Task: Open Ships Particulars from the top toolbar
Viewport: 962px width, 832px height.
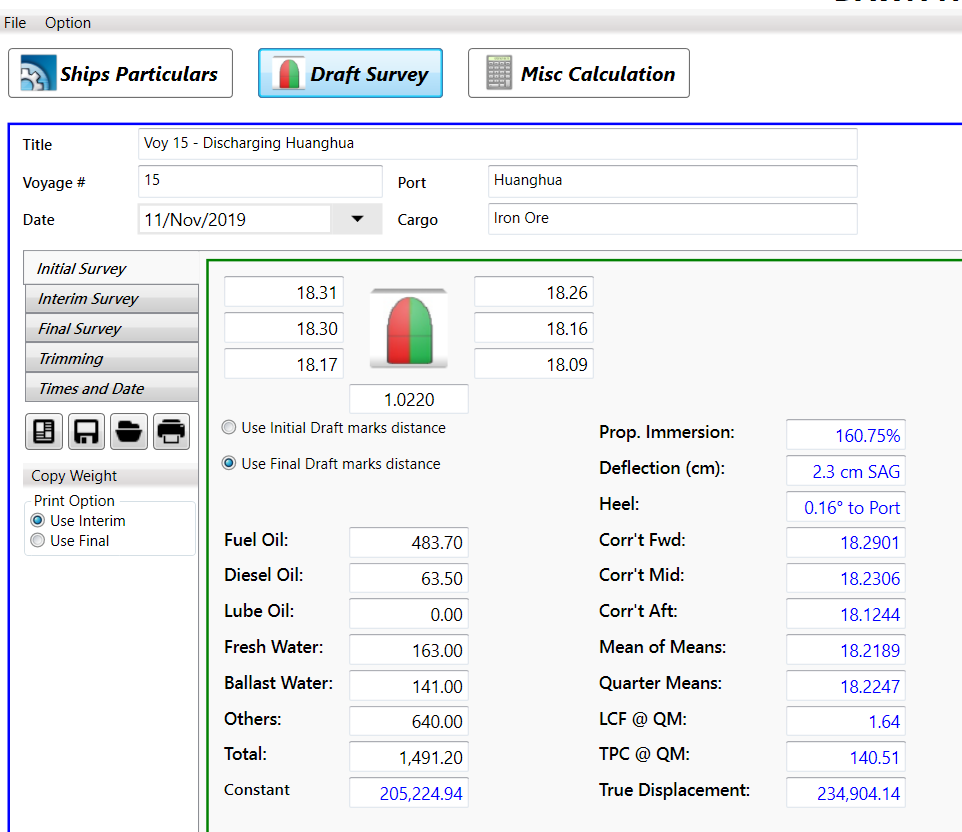Action: (x=120, y=74)
